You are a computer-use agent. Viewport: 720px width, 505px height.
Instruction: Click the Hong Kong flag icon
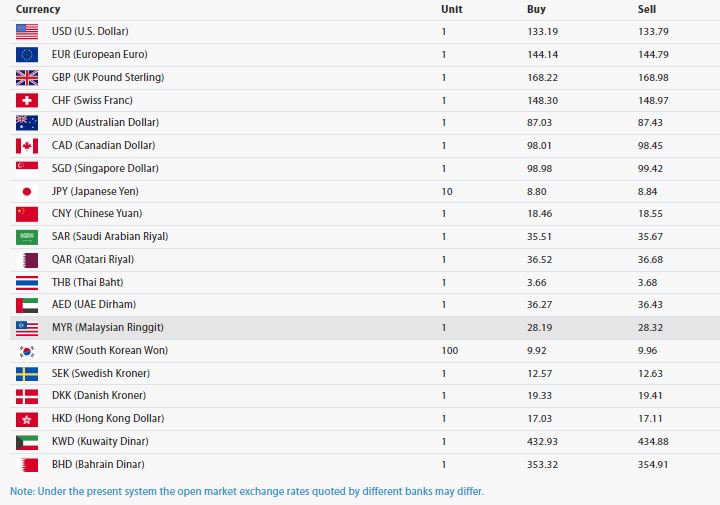[27, 419]
